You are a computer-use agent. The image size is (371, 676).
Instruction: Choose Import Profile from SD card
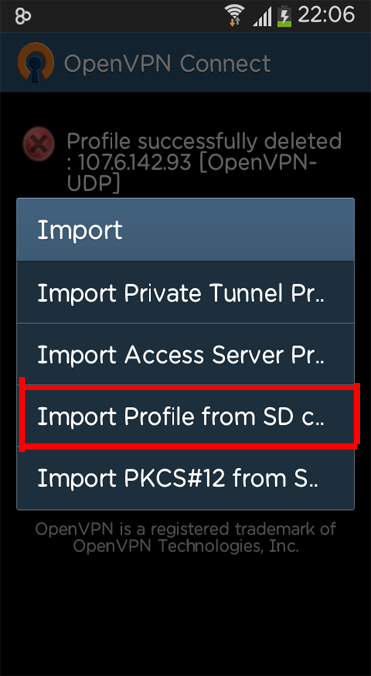pos(185,416)
